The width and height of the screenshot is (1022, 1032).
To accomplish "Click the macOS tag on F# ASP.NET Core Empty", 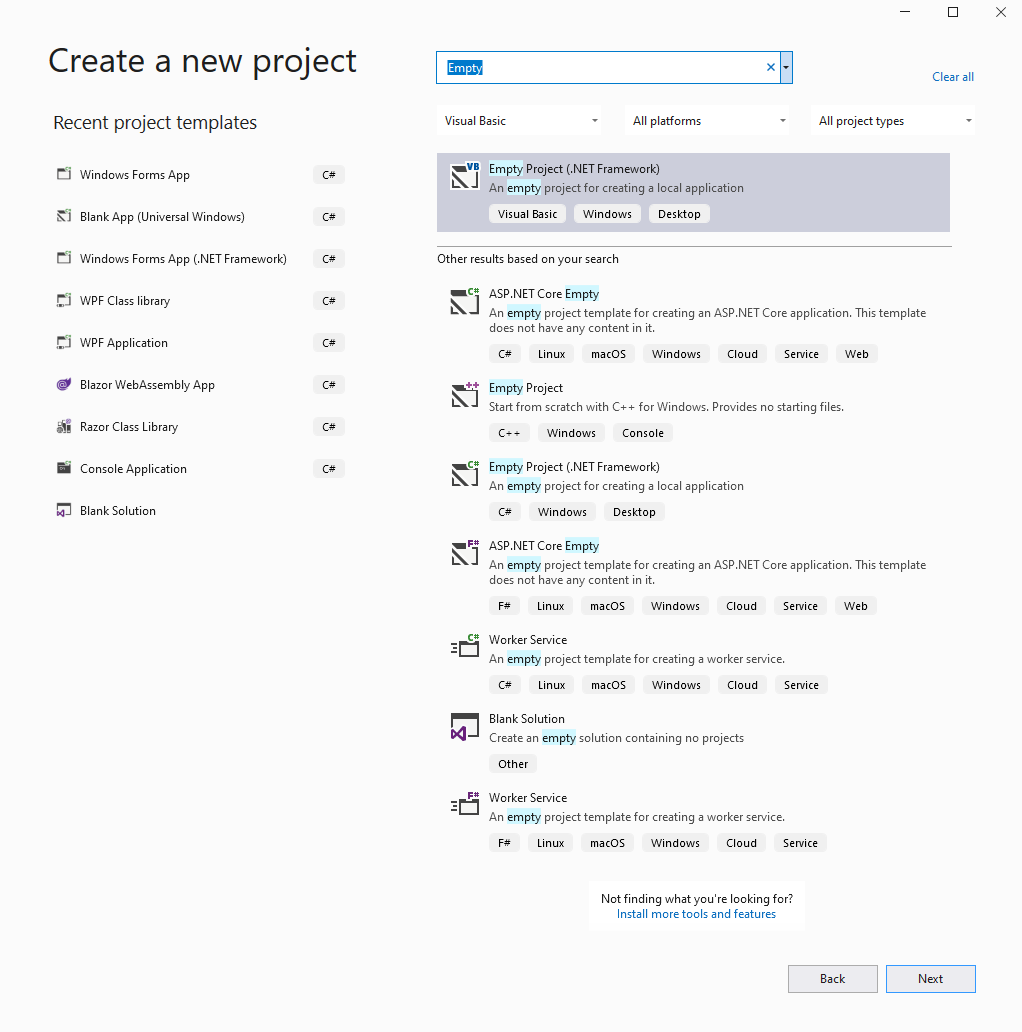I will [x=607, y=606].
